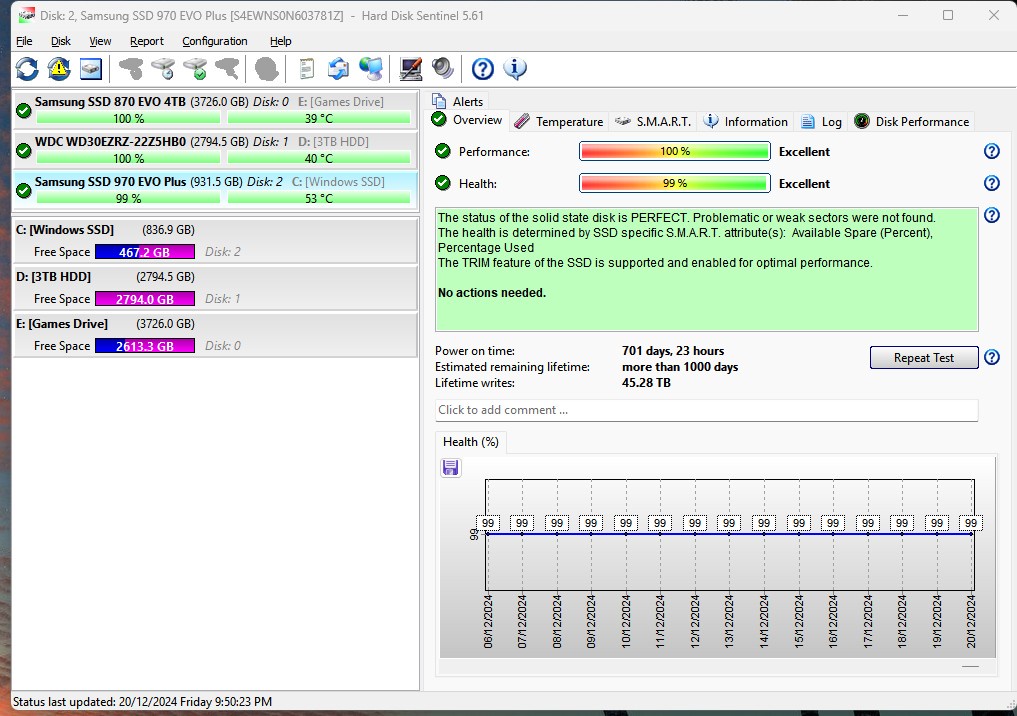Click the blue info bubble toolbar icon
This screenshot has width=1017, height=716.
point(515,69)
